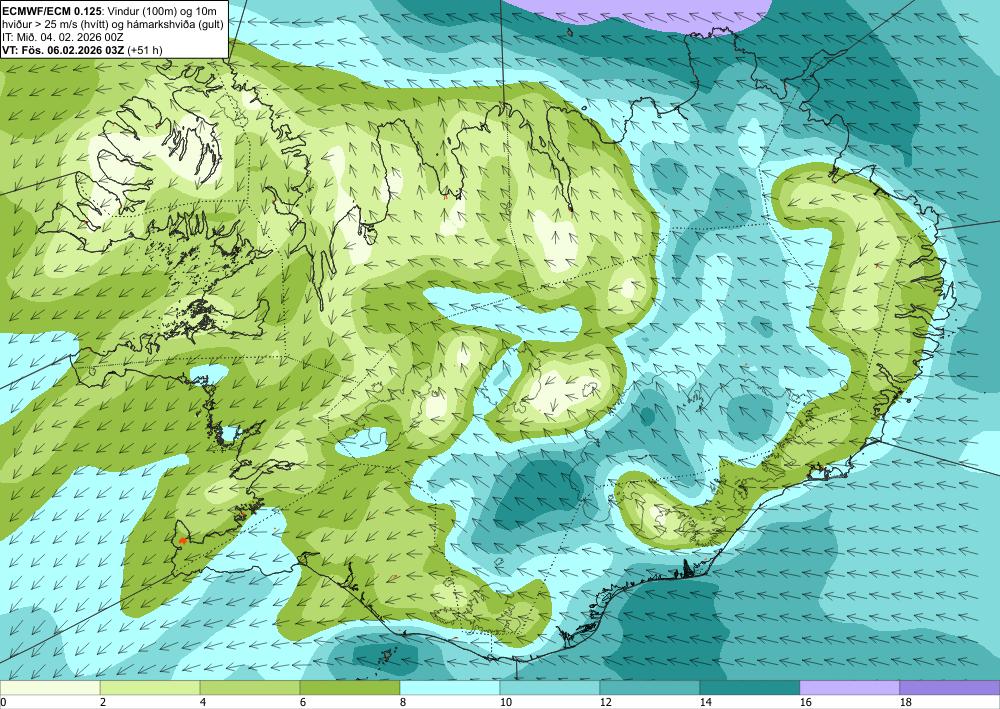Image resolution: width=1000 pixels, height=709 pixels.
Task: Click the legend scale value "2"
Action: [103, 703]
